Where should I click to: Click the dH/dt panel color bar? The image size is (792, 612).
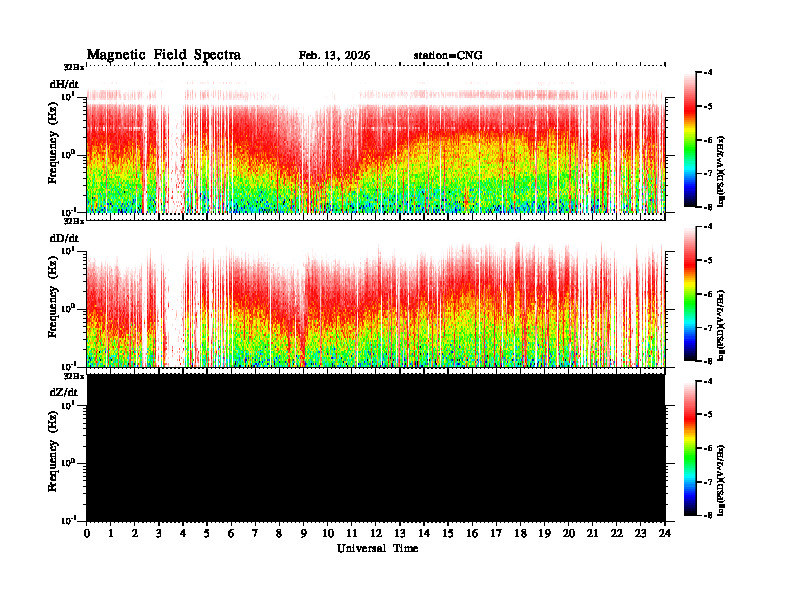coord(690,140)
